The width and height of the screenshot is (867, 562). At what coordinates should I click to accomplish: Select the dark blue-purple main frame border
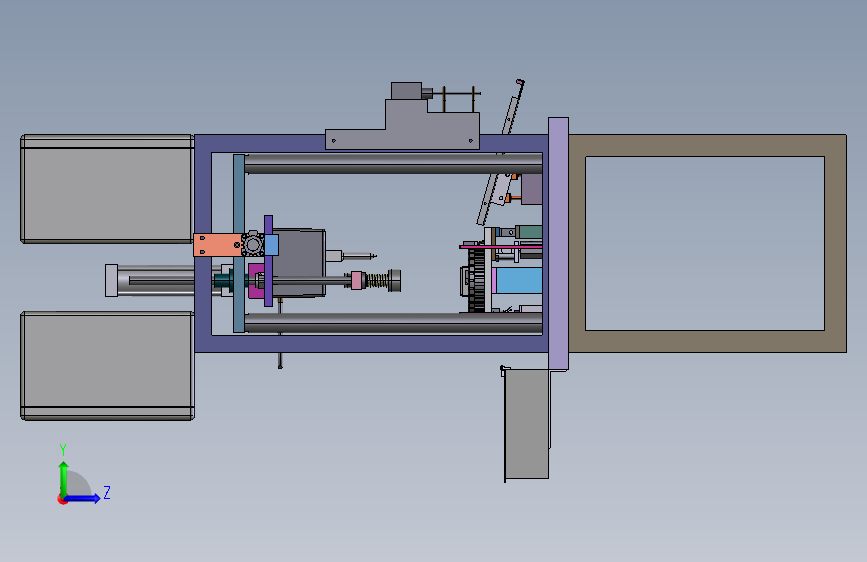coord(370,344)
